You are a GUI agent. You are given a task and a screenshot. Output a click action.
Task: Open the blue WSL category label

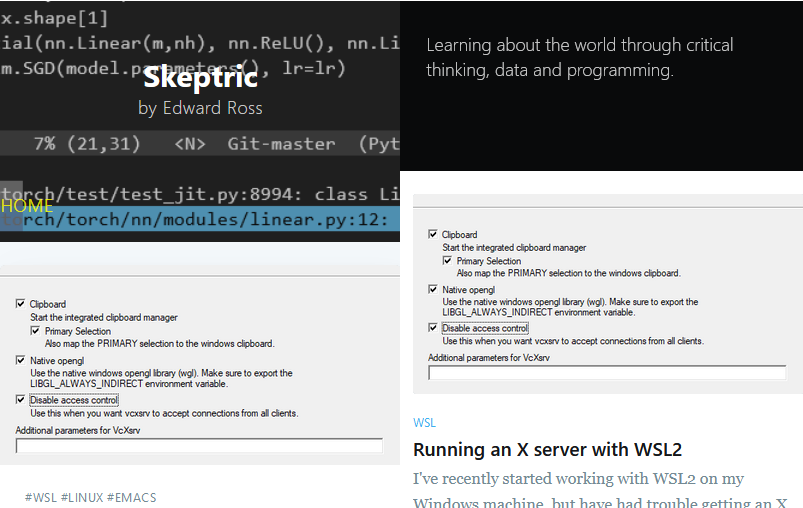tap(424, 423)
